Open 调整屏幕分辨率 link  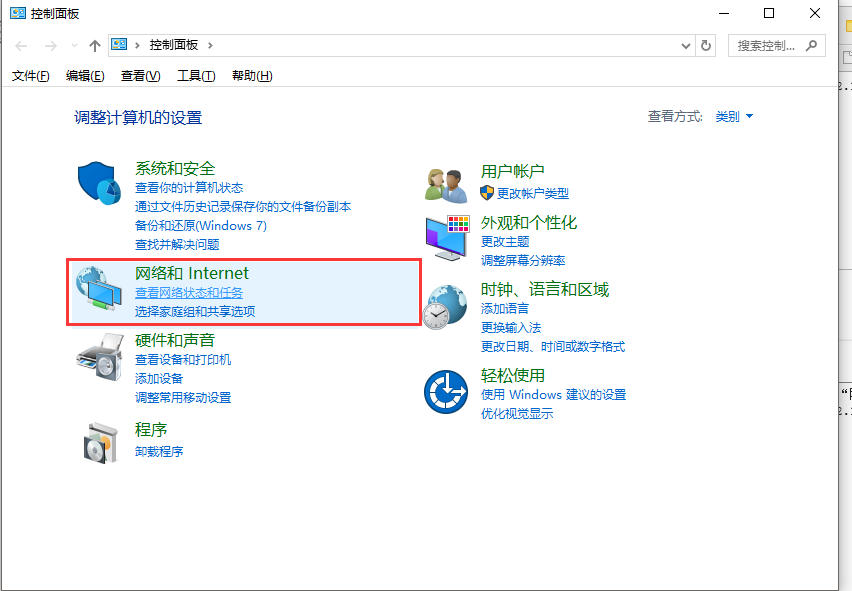click(x=523, y=261)
